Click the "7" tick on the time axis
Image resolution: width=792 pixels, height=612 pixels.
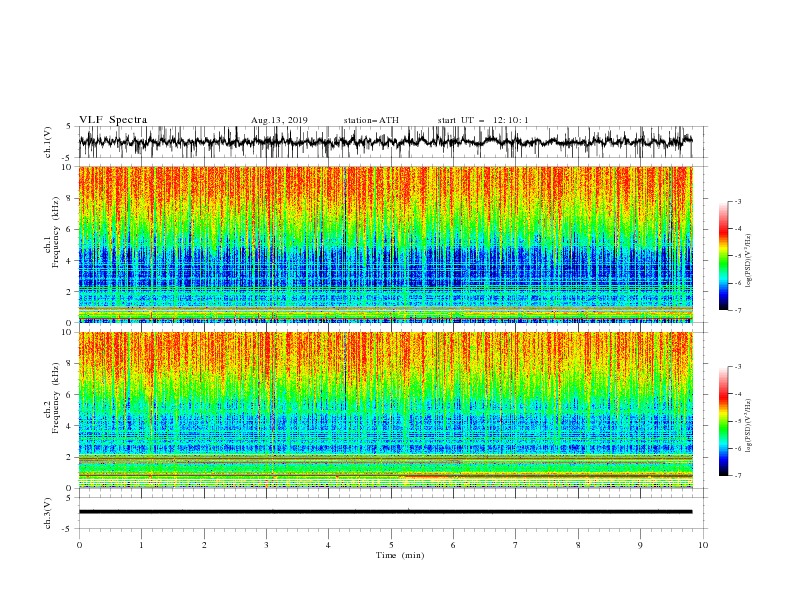coord(515,545)
